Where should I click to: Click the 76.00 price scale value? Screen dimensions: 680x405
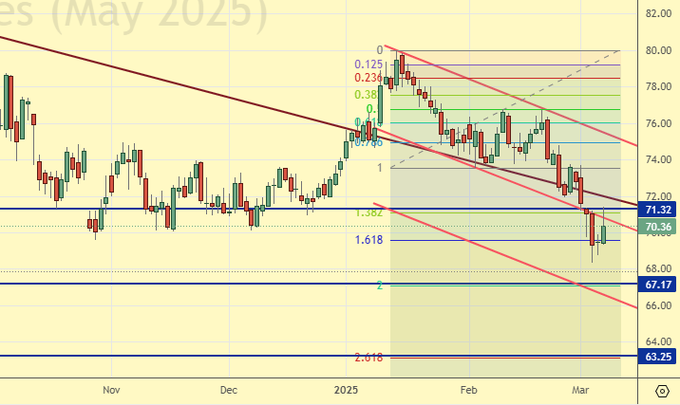point(657,123)
